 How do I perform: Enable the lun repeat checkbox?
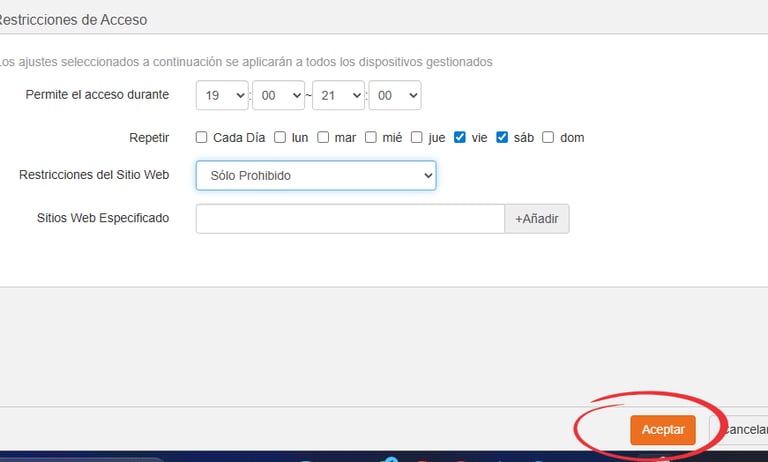coord(280,137)
